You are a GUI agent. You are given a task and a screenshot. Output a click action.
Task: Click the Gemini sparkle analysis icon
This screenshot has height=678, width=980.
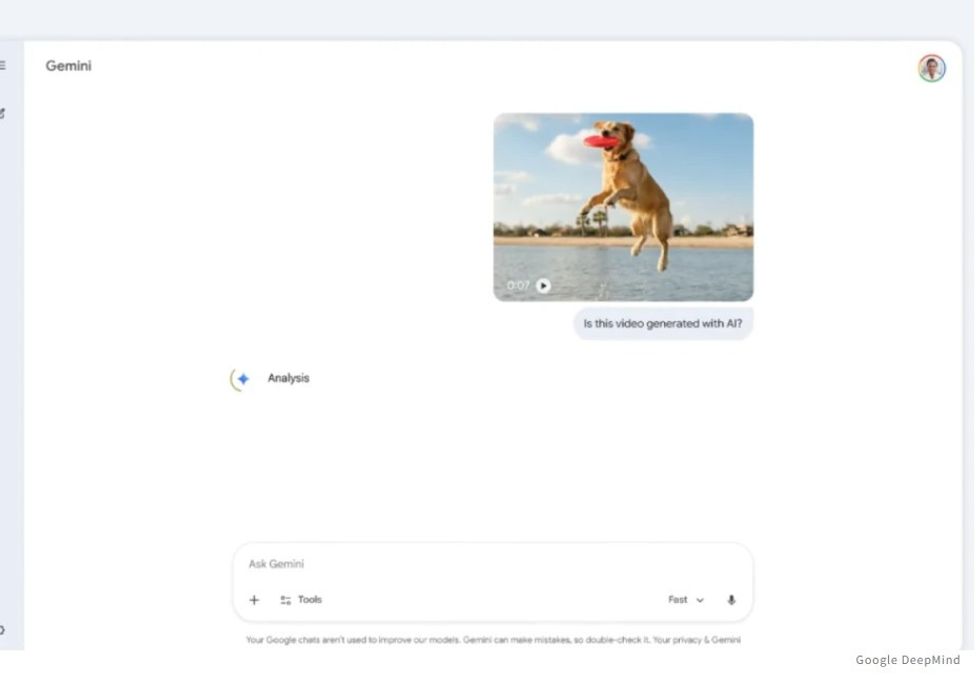click(x=243, y=379)
